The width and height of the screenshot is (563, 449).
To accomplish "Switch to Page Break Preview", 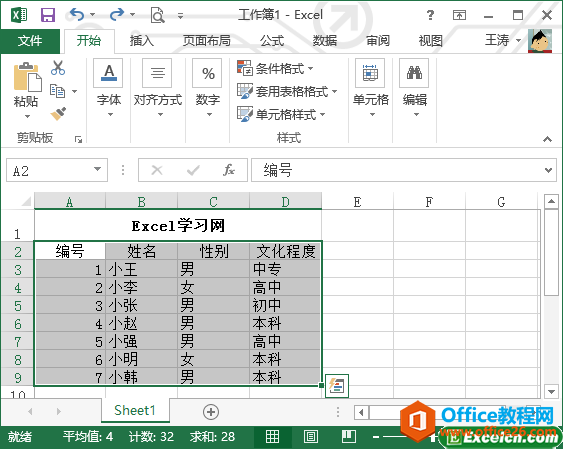I will [x=349, y=437].
